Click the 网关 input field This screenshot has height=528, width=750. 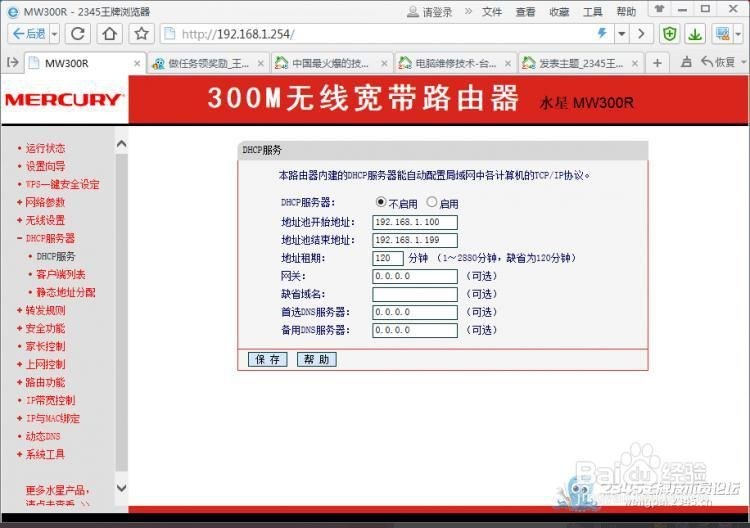coord(415,276)
